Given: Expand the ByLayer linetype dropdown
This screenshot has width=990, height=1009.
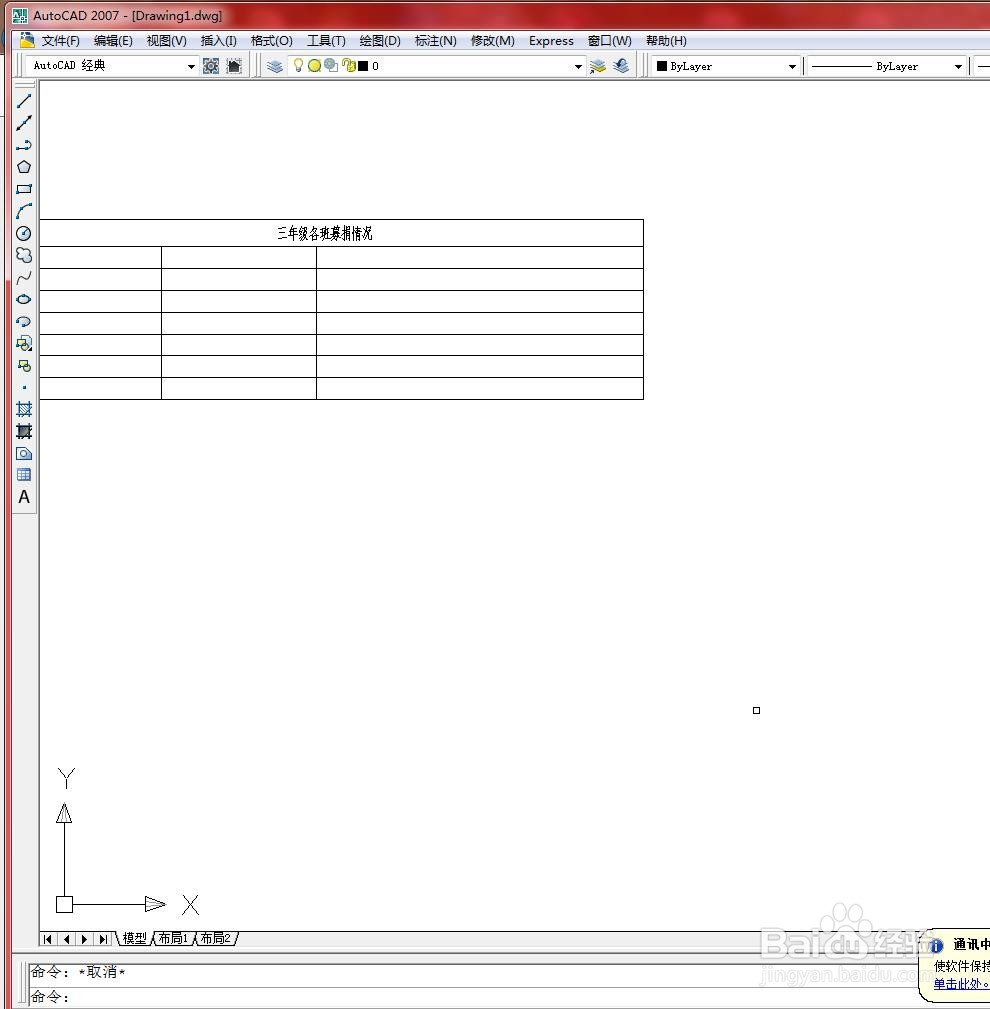Looking at the screenshot, I should point(958,66).
